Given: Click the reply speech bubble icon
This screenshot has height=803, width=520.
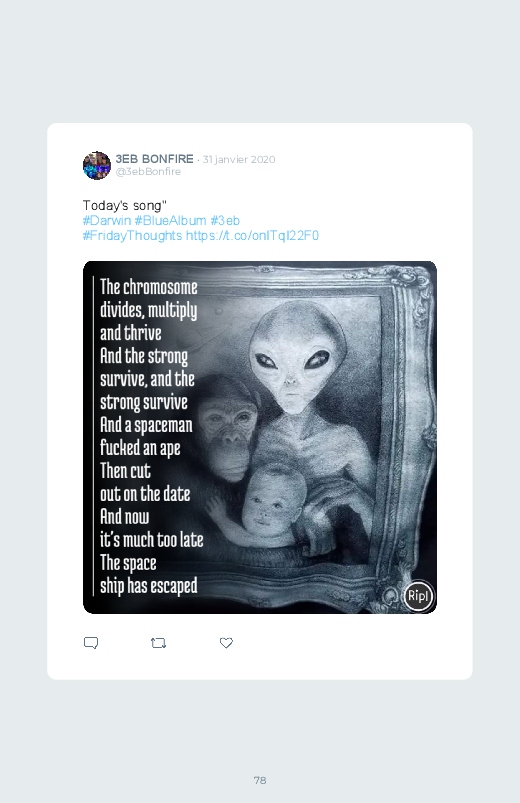Looking at the screenshot, I should click(91, 643).
